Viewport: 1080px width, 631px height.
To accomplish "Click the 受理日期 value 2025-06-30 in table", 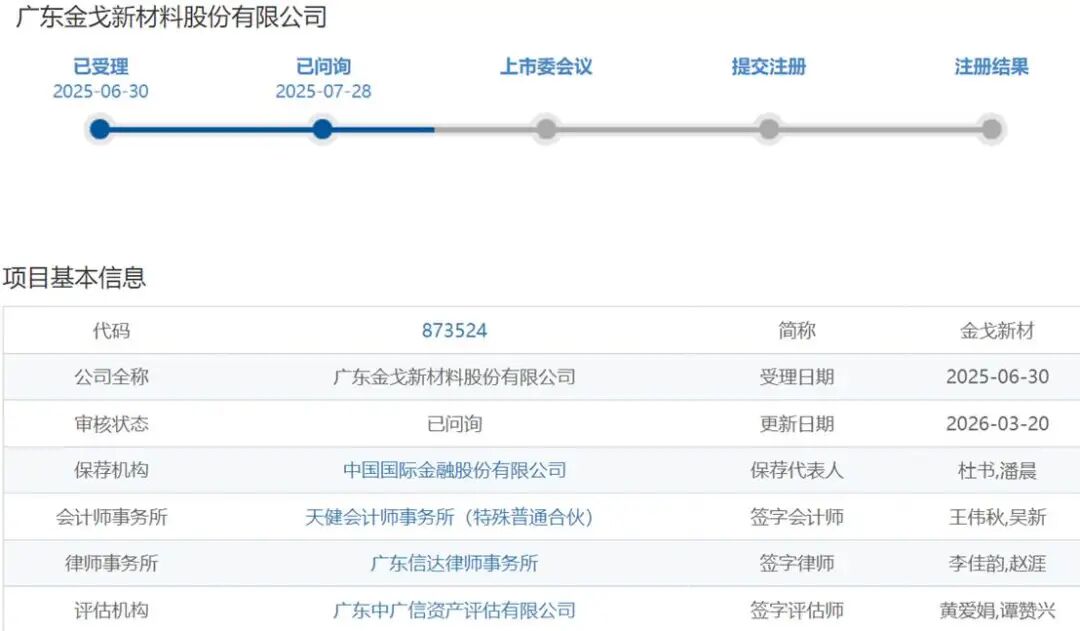I will (x=997, y=377).
